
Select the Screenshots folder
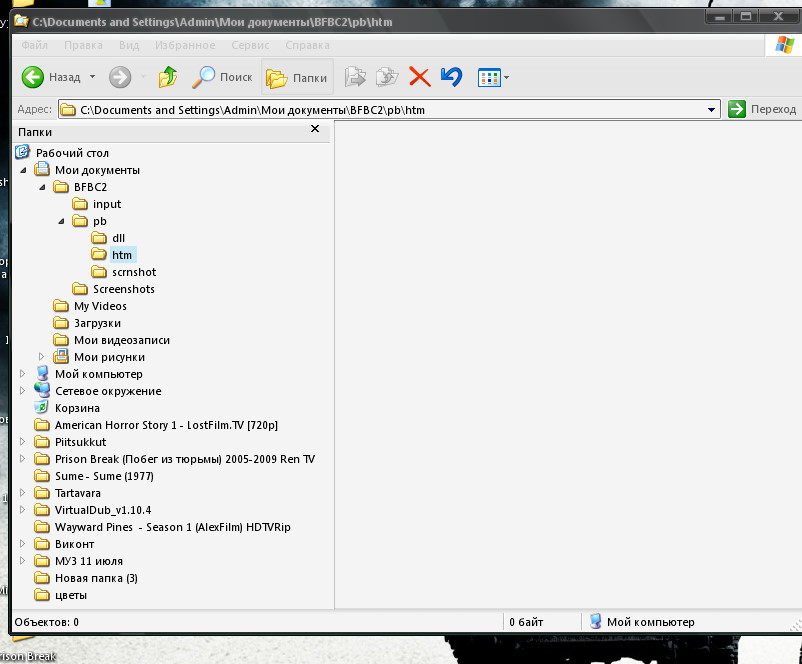click(124, 289)
